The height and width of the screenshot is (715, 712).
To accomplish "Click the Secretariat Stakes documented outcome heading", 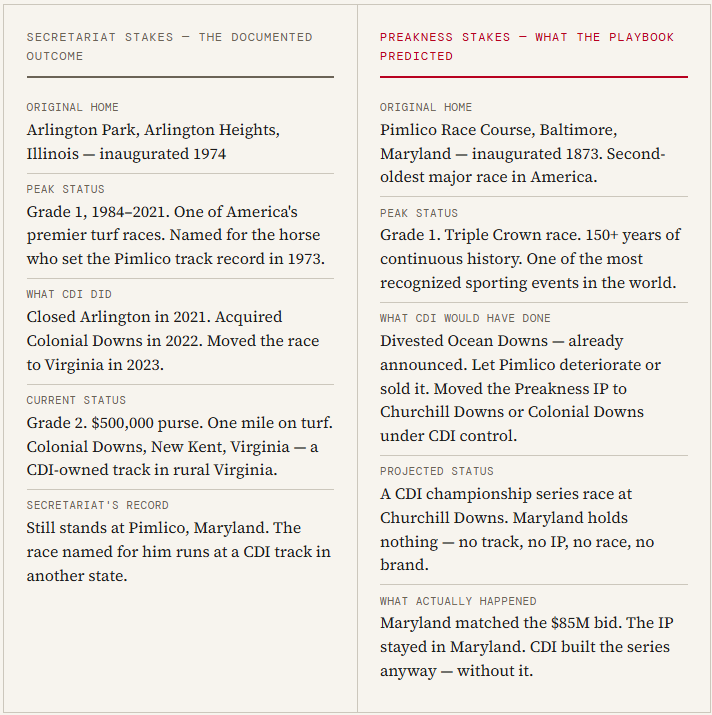I will [170, 47].
